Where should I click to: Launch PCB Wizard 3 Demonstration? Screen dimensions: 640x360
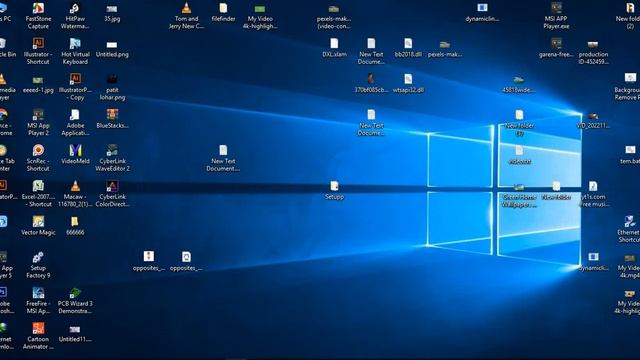[75, 300]
